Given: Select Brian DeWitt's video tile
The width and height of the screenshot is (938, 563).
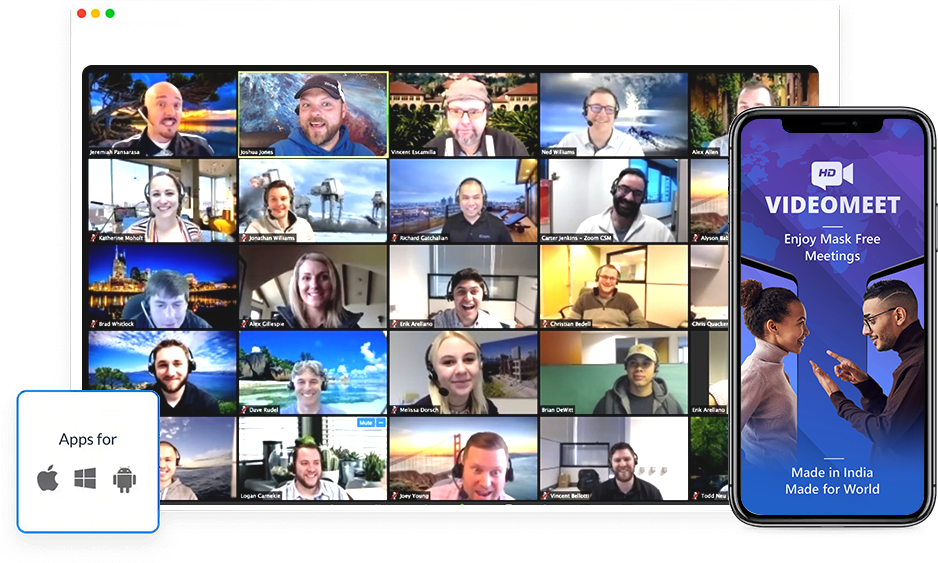Looking at the screenshot, I should [614, 373].
